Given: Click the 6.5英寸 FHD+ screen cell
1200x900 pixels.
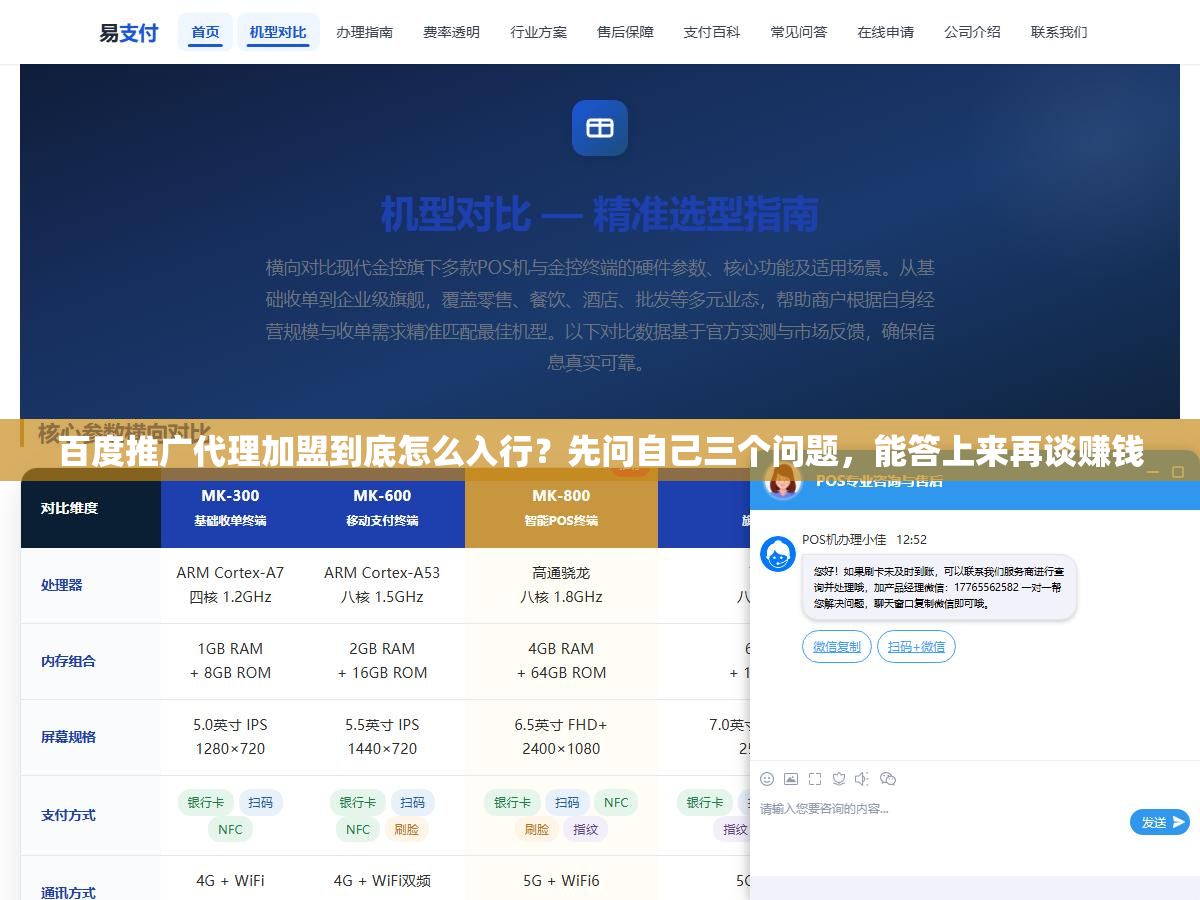Looking at the screenshot, I should 561,737.
